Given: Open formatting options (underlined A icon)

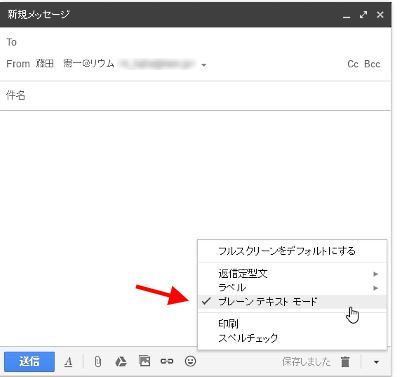Looking at the screenshot, I should [68, 362].
